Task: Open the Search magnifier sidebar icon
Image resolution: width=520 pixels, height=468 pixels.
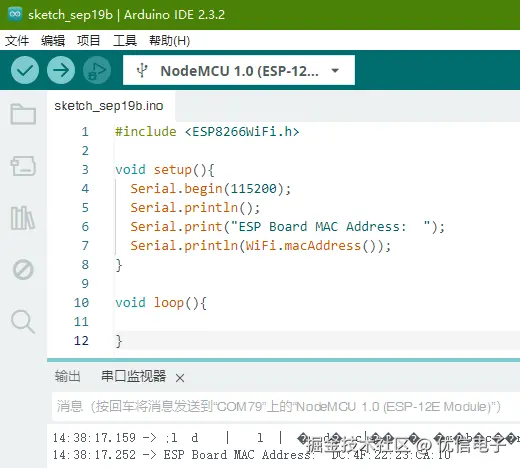Action: click(23, 321)
